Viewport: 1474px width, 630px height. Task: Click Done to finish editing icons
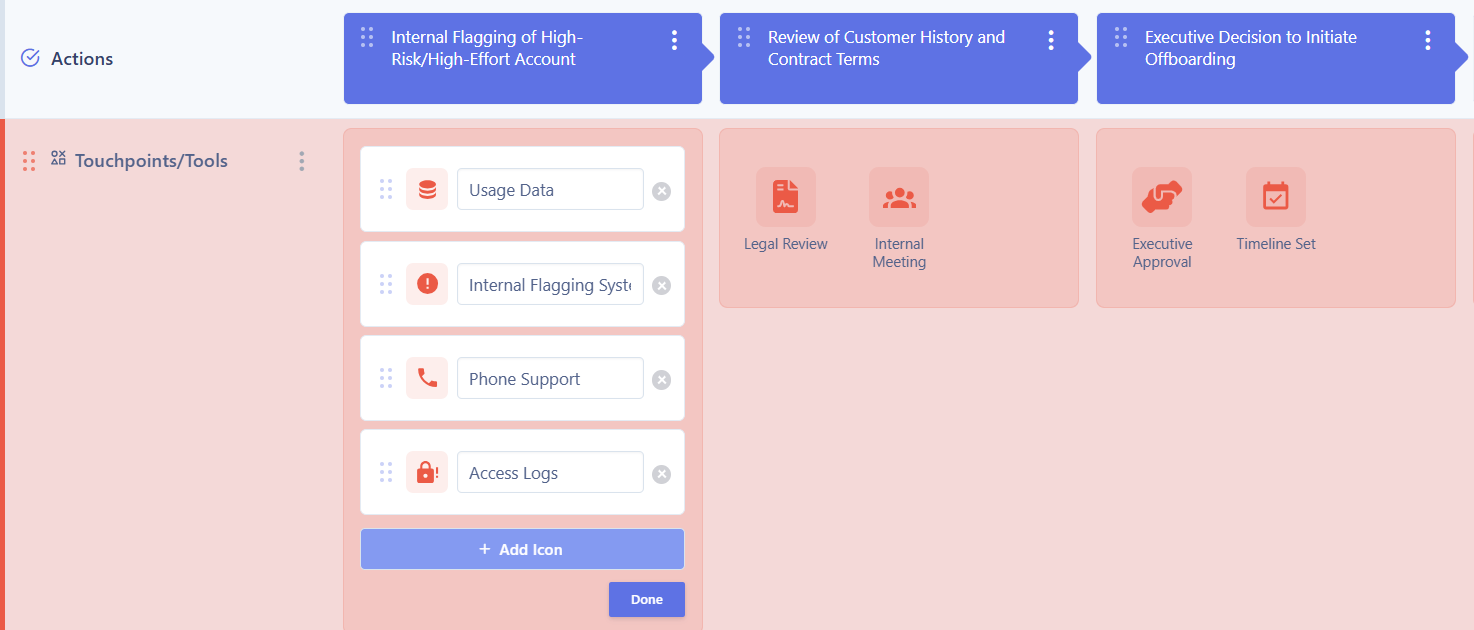click(646, 599)
